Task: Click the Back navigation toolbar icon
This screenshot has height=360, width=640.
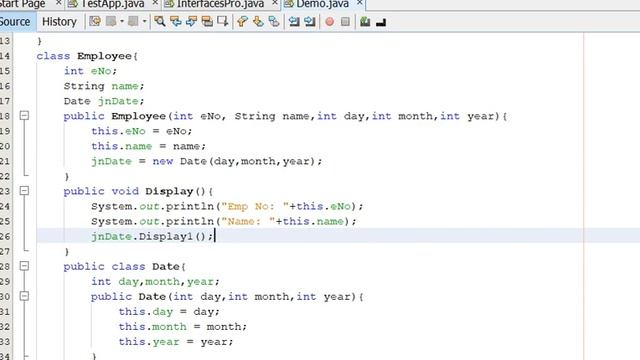Action: [x=111, y=21]
